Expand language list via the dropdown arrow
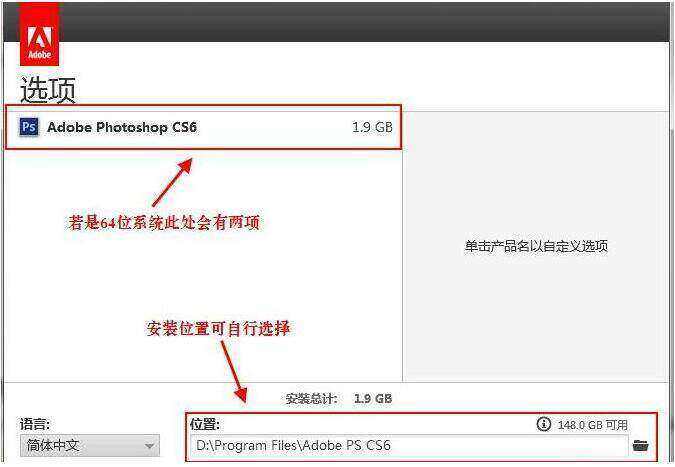675x467 pixels. coord(149,446)
